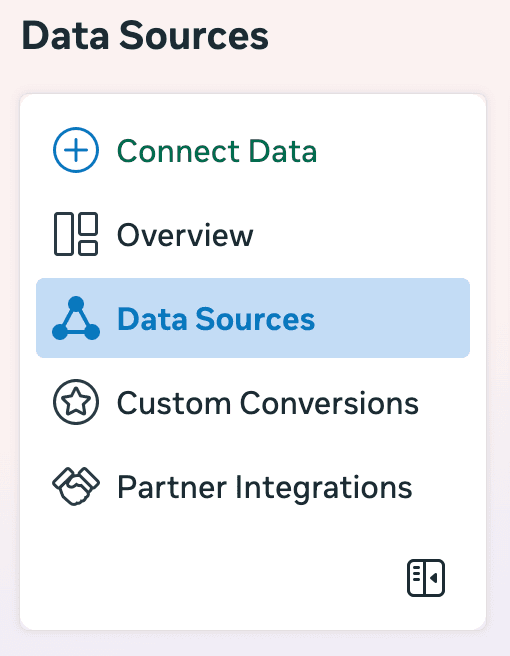Click the Overview layout icon
This screenshot has height=656, width=510.
pos(76,234)
